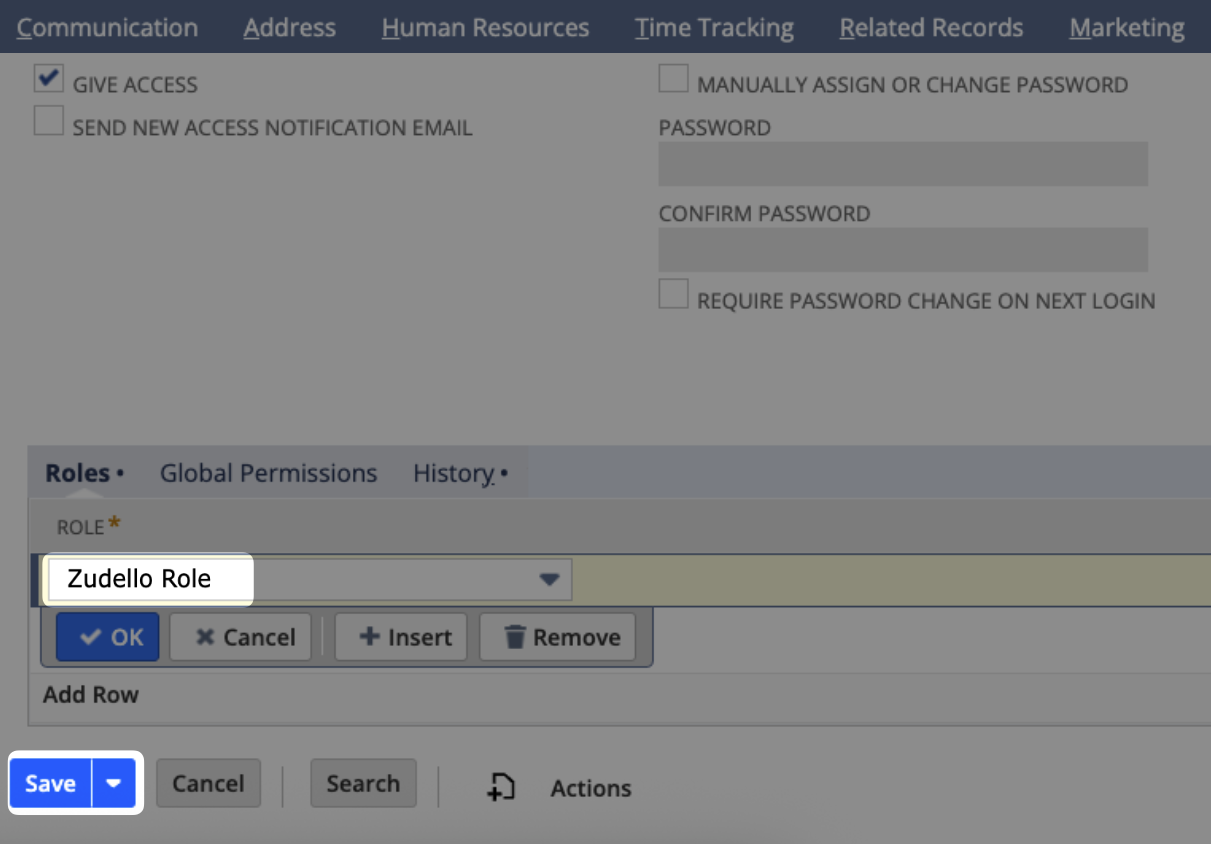This screenshot has height=844, width=1211.
Task: Insert a new role row
Action: tap(401, 637)
